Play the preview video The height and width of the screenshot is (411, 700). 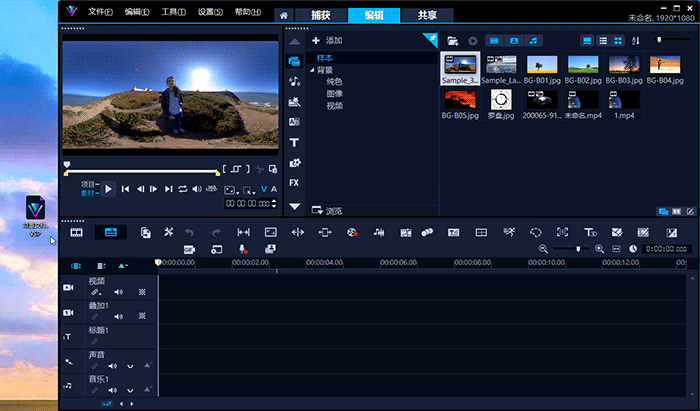[108, 189]
